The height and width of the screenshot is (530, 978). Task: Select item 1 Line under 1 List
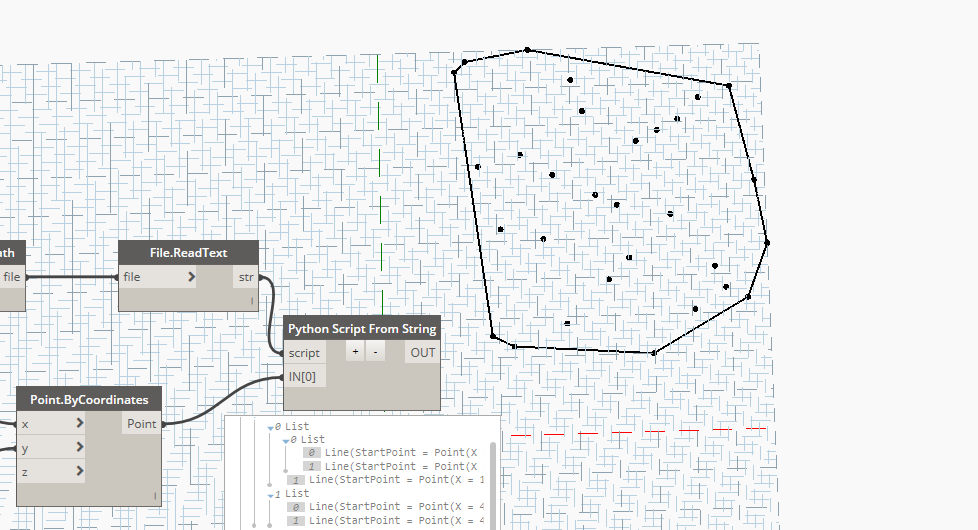(385, 520)
